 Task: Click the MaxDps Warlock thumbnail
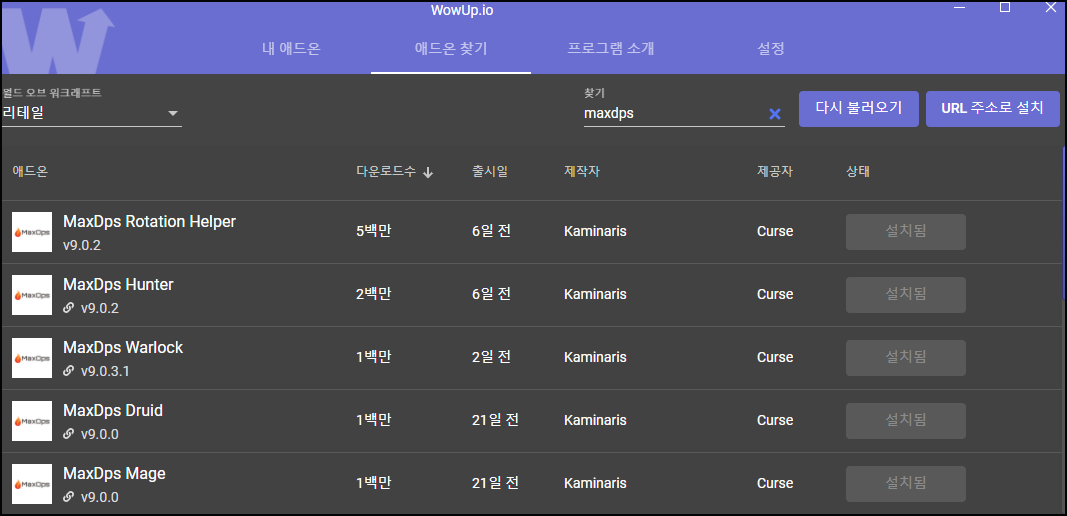coord(32,358)
